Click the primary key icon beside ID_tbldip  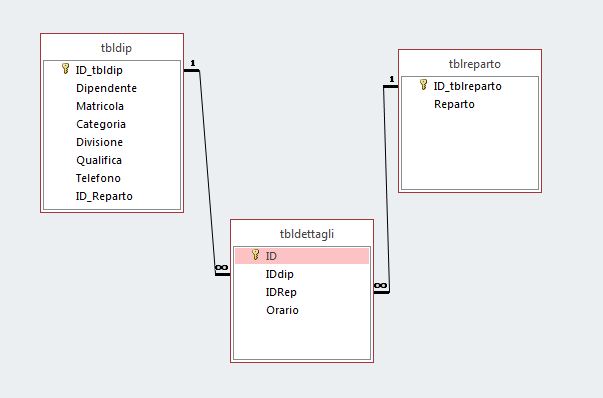pos(66,69)
